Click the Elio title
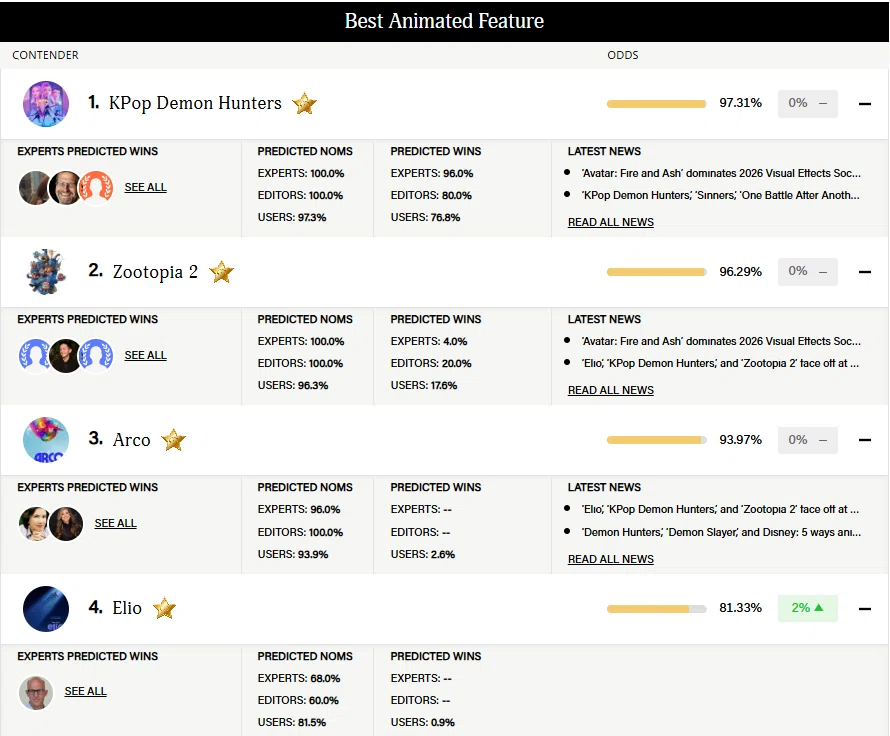890x736 pixels. coord(127,608)
